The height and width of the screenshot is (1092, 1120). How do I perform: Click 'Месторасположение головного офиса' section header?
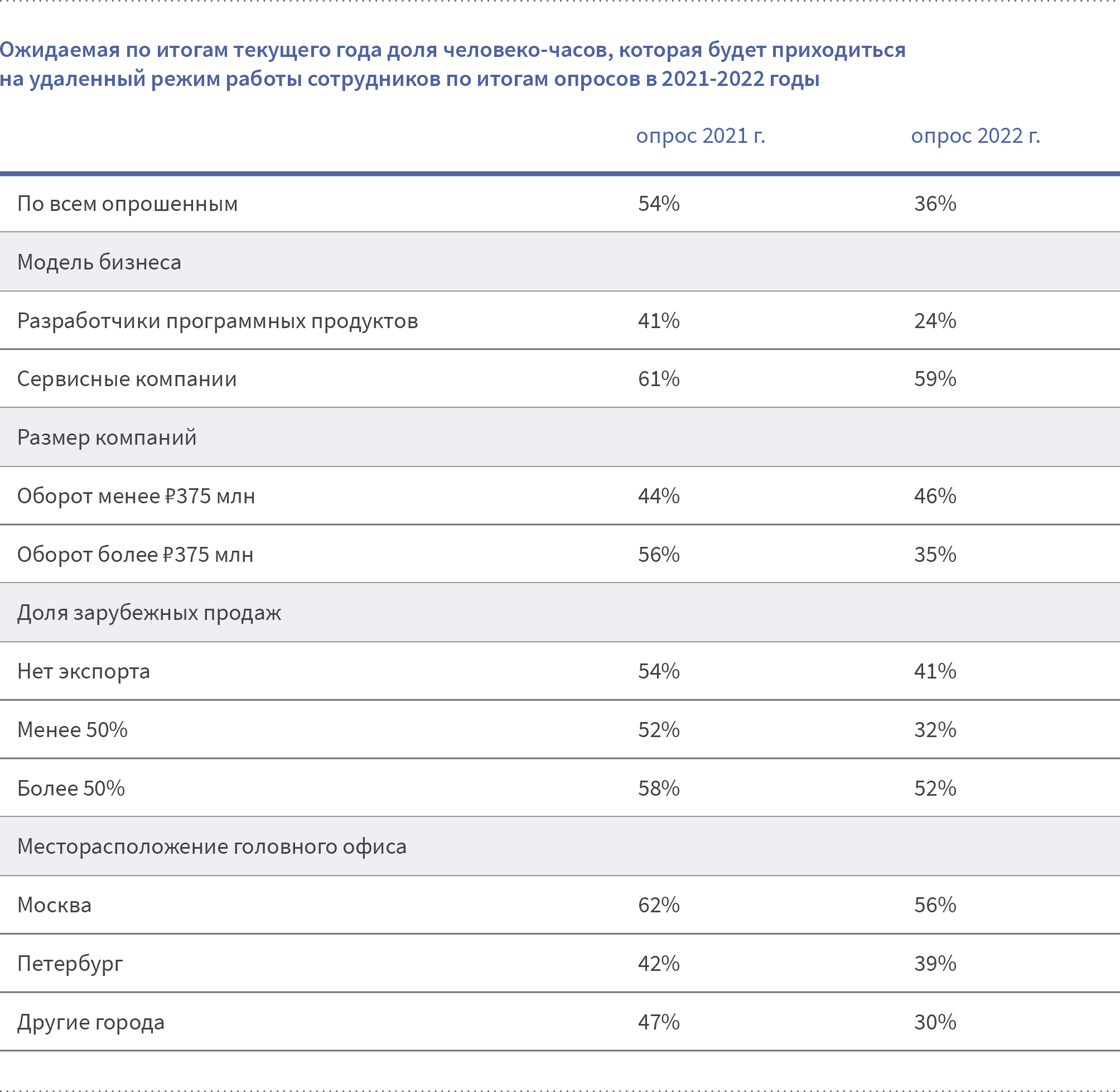click(212, 846)
